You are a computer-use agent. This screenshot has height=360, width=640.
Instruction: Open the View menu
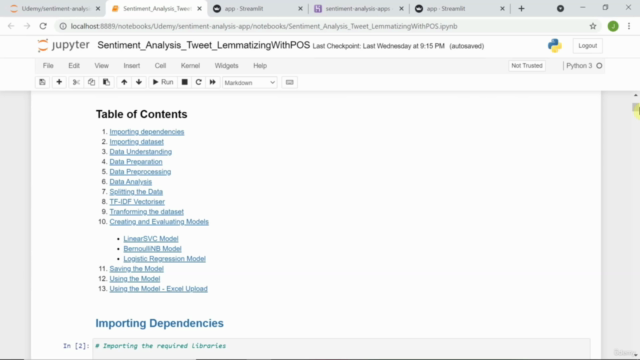click(102, 66)
